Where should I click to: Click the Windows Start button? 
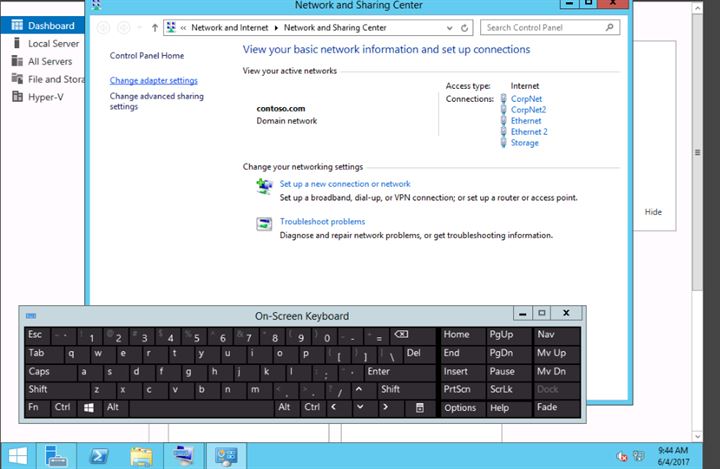17,455
